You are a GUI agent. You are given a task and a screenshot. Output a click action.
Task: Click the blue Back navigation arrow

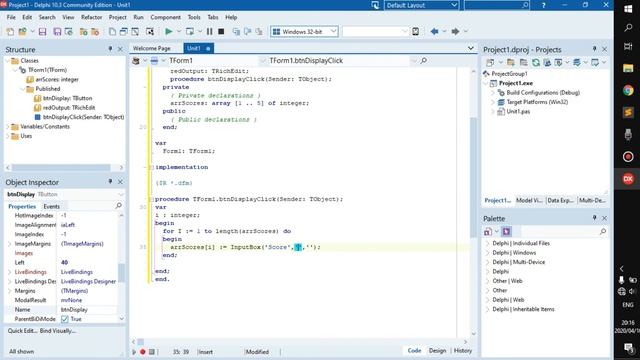point(434,31)
